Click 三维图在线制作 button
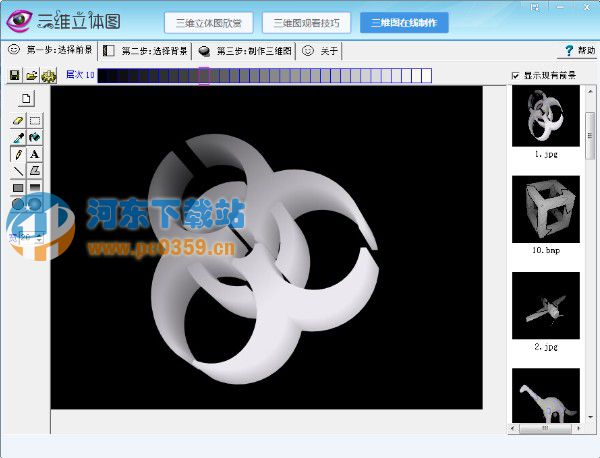The width and height of the screenshot is (600, 458). pos(404,23)
